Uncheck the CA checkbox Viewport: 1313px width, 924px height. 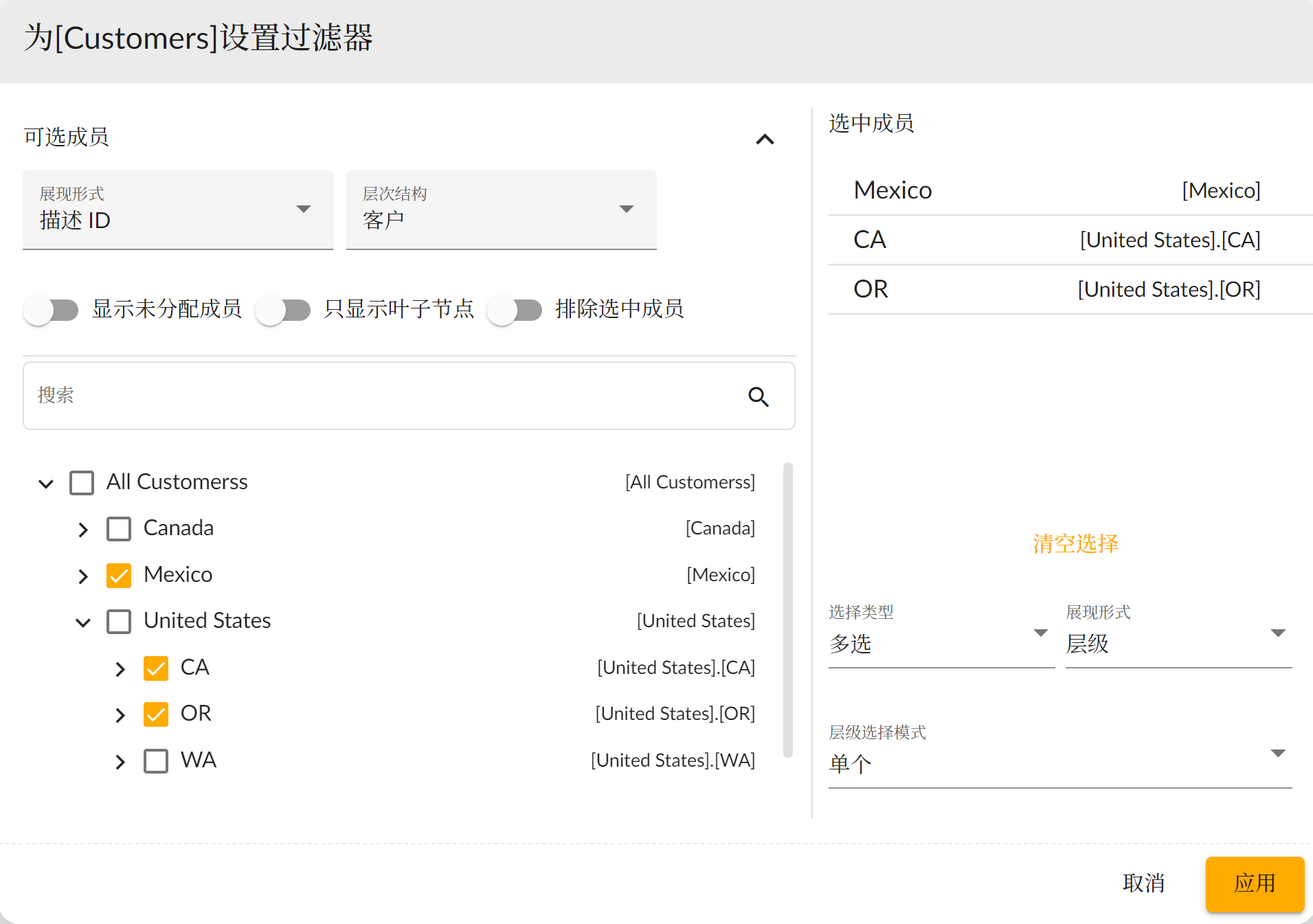pyautogui.click(x=156, y=668)
